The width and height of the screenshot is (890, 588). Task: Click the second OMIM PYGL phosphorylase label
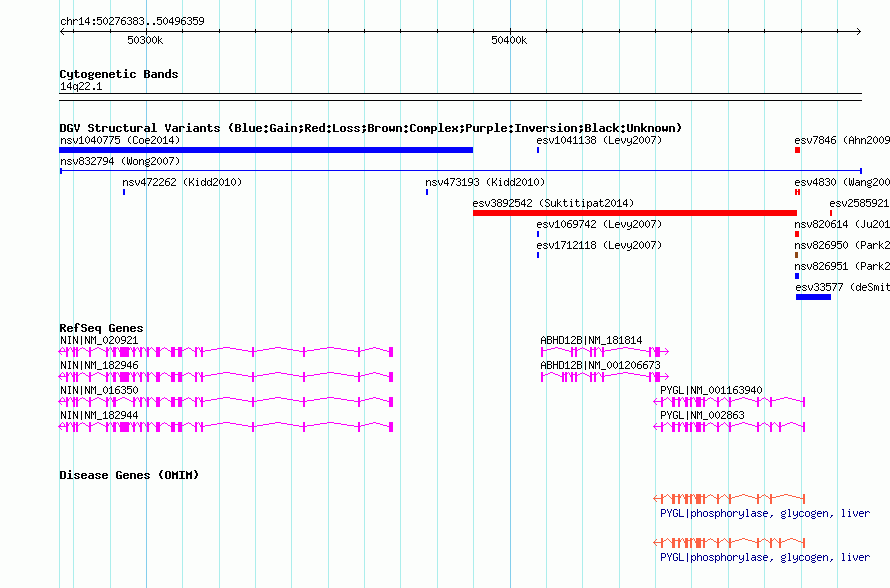pyautogui.click(x=765, y=558)
